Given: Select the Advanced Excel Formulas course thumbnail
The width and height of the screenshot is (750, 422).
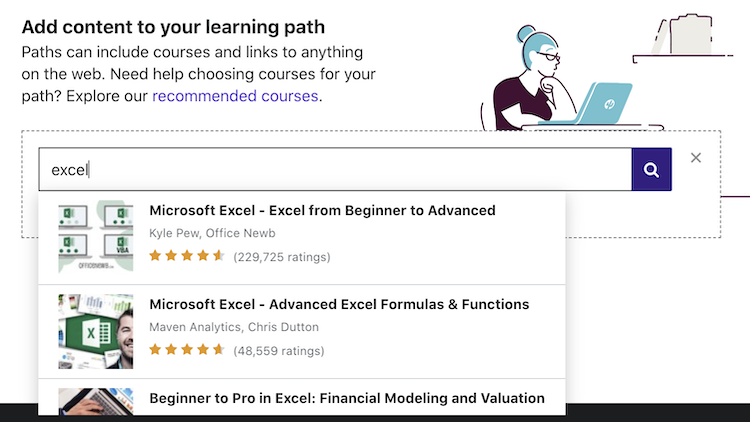Looking at the screenshot, I should pyautogui.click(x=95, y=331).
